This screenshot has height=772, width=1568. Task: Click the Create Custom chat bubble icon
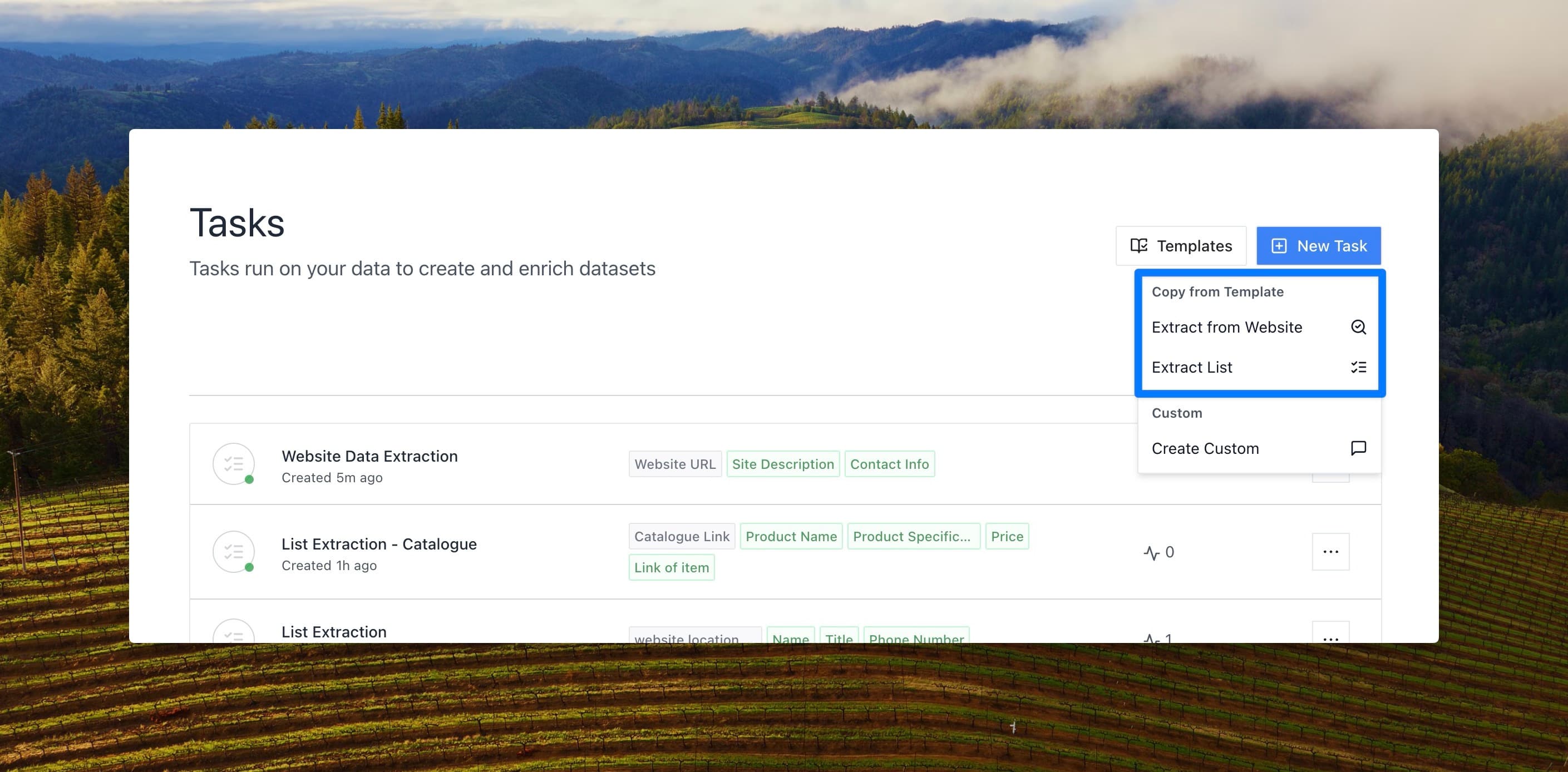[x=1358, y=448]
